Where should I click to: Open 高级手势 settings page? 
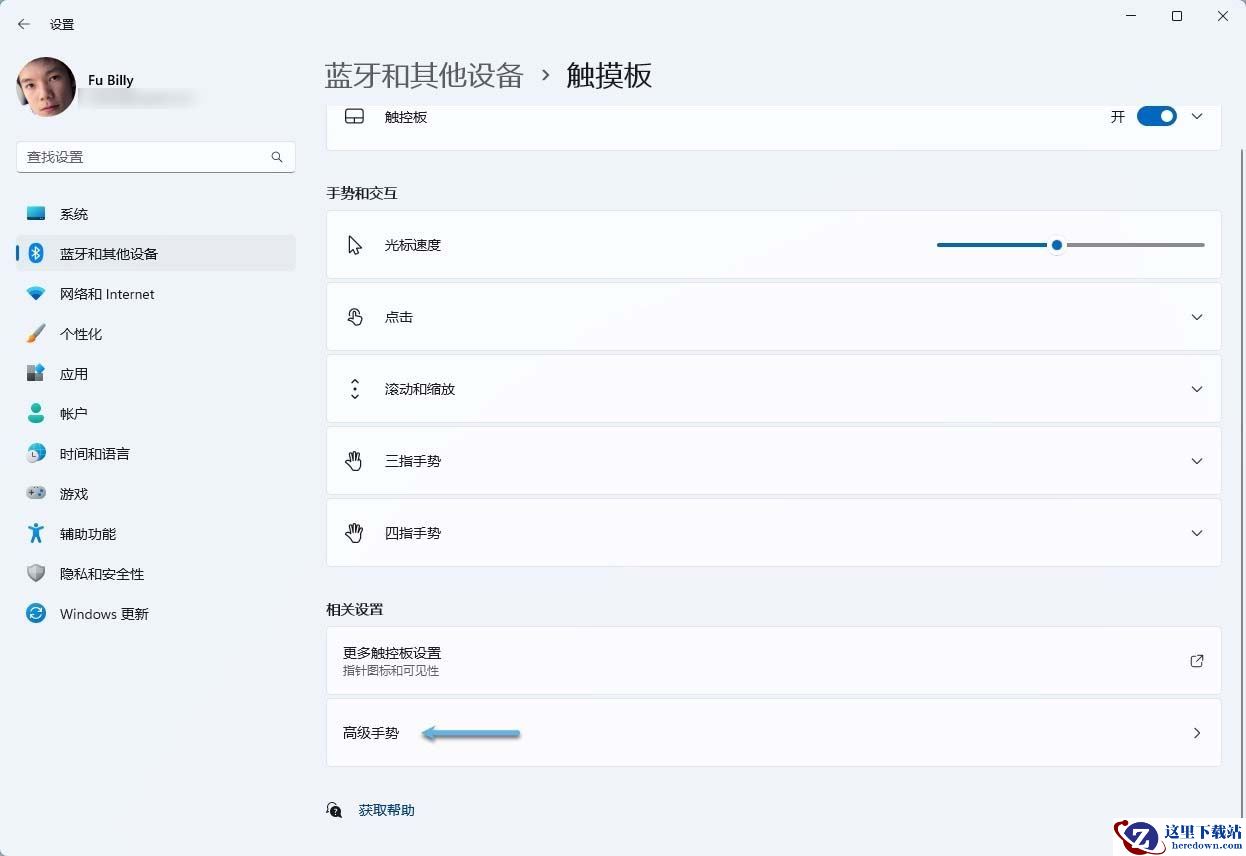tap(774, 733)
